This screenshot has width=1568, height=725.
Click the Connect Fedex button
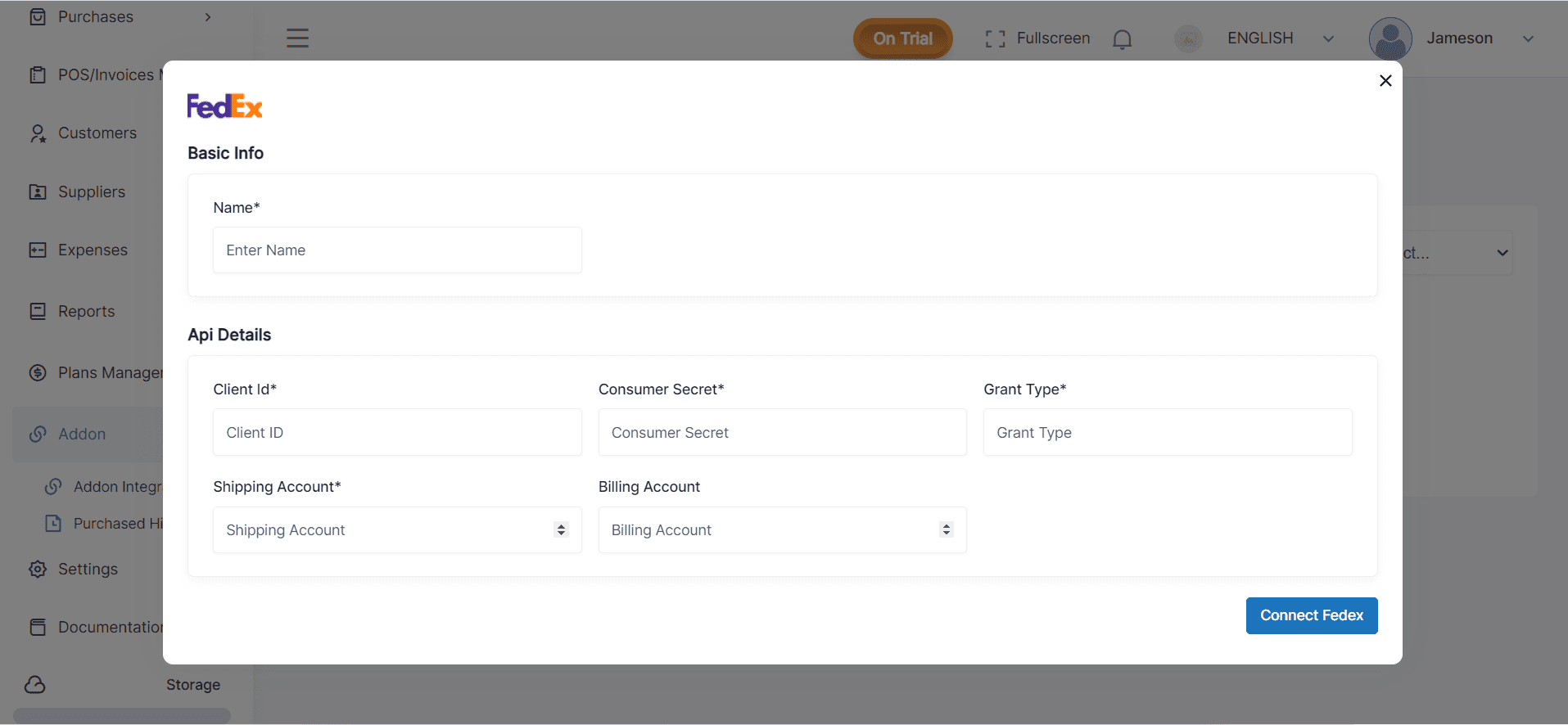point(1312,615)
